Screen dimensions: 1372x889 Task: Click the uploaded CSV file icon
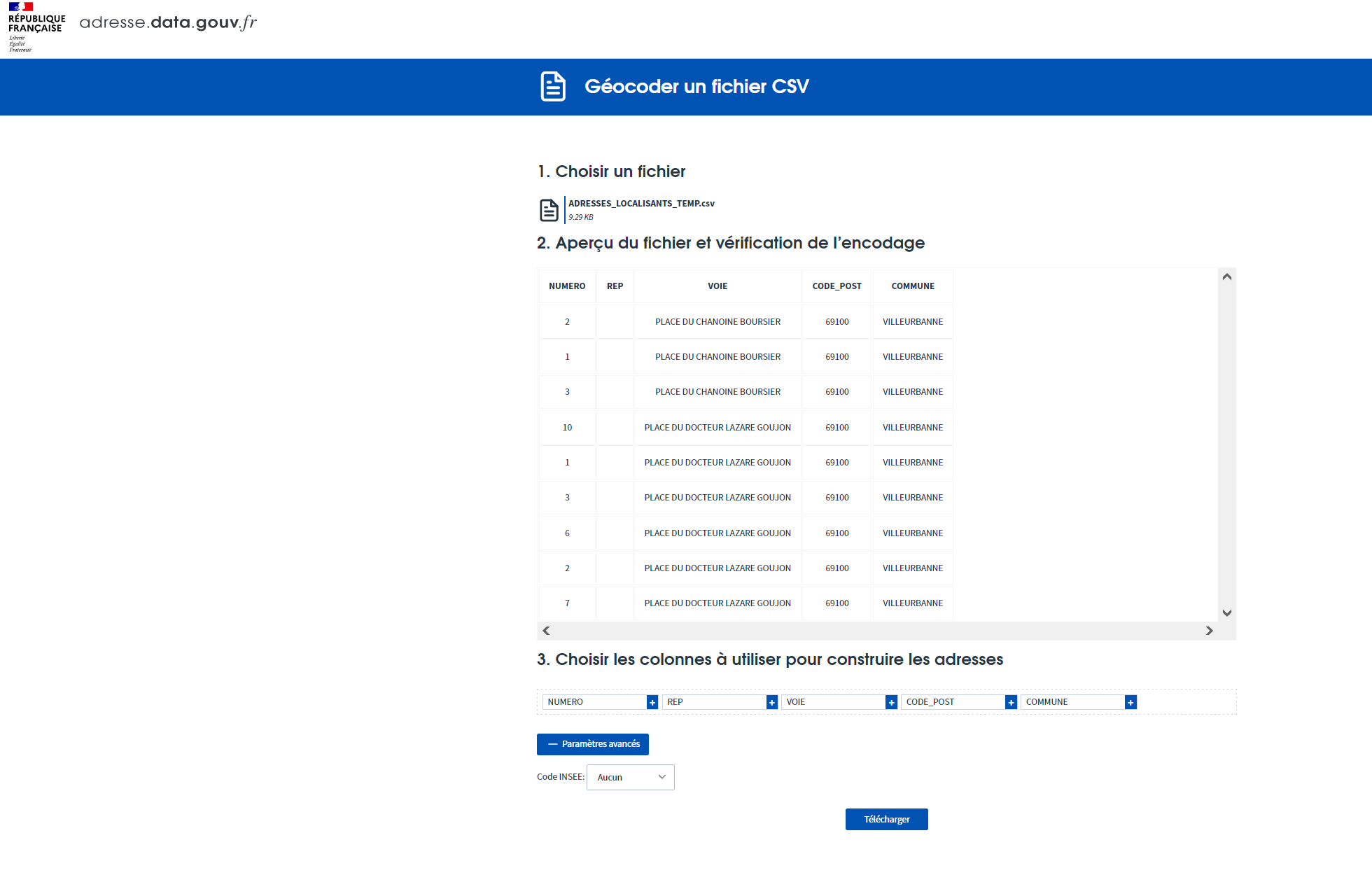pyautogui.click(x=549, y=210)
